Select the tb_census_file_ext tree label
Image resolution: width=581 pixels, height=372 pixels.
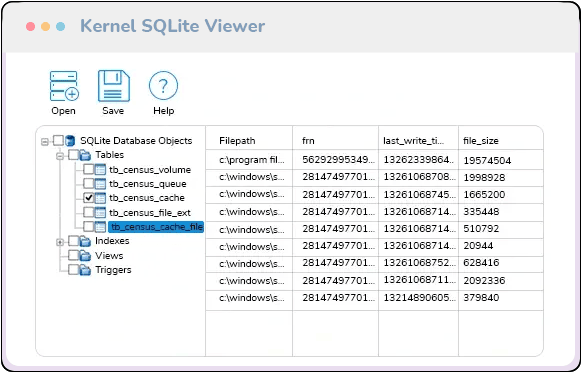tap(150, 213)
